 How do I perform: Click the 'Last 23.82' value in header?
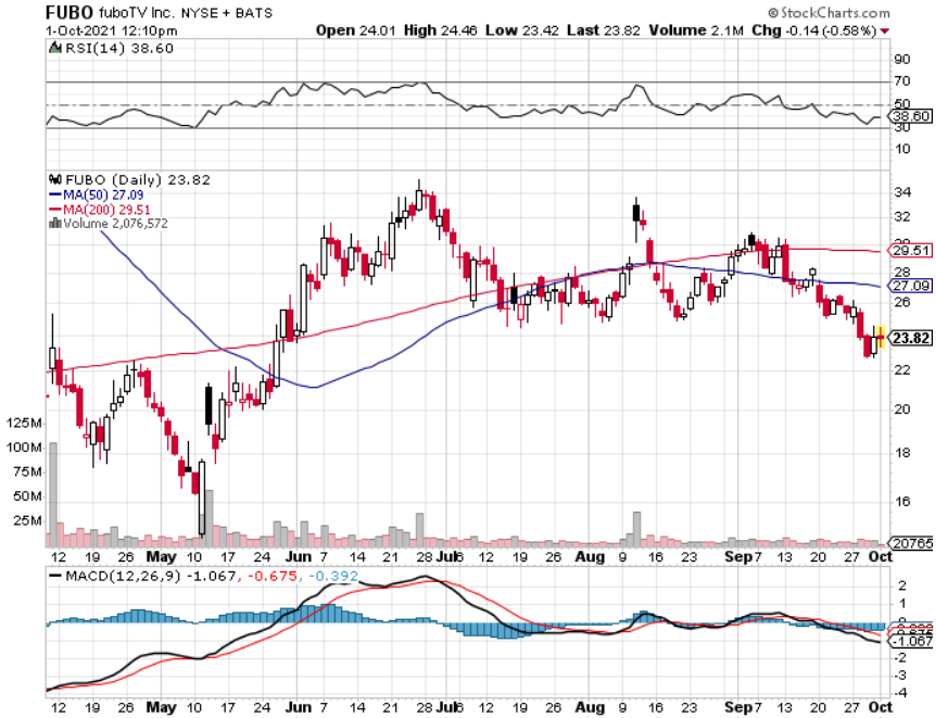click(604, 30)
